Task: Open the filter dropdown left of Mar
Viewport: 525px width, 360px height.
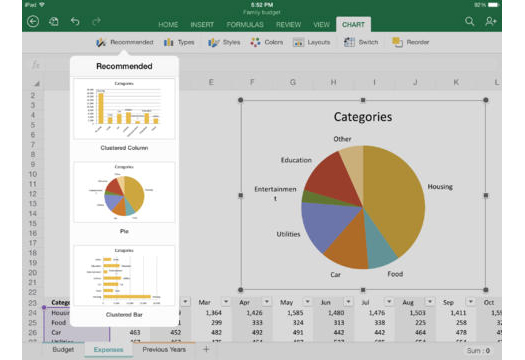Action: [185, 302]
